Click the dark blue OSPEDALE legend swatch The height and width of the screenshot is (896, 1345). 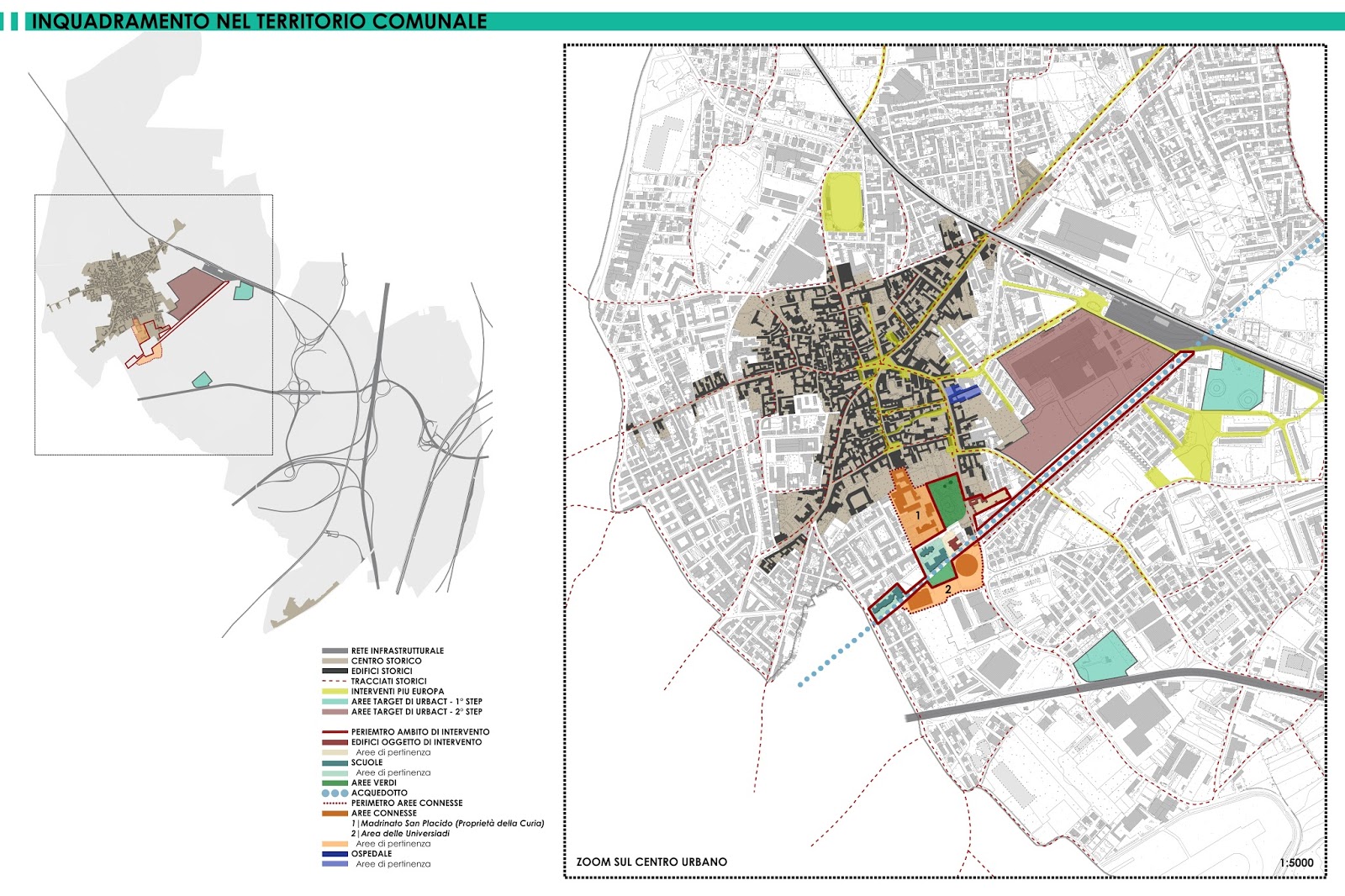pos(335,853)
